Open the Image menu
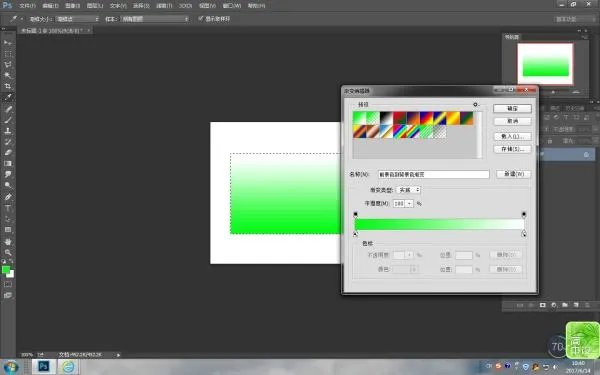 click(72, 6)
